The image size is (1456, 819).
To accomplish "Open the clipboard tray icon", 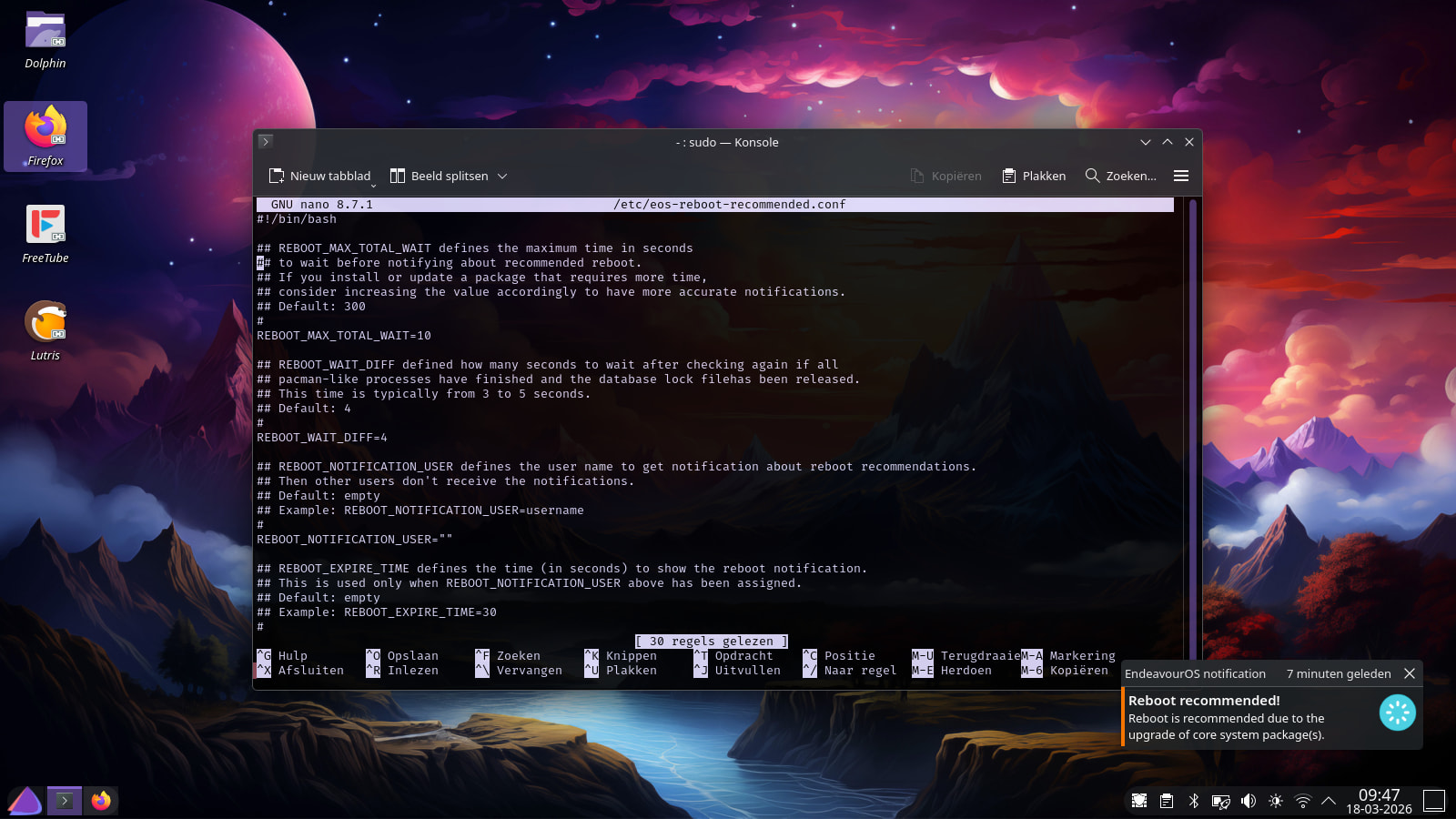I will 1167,801.
